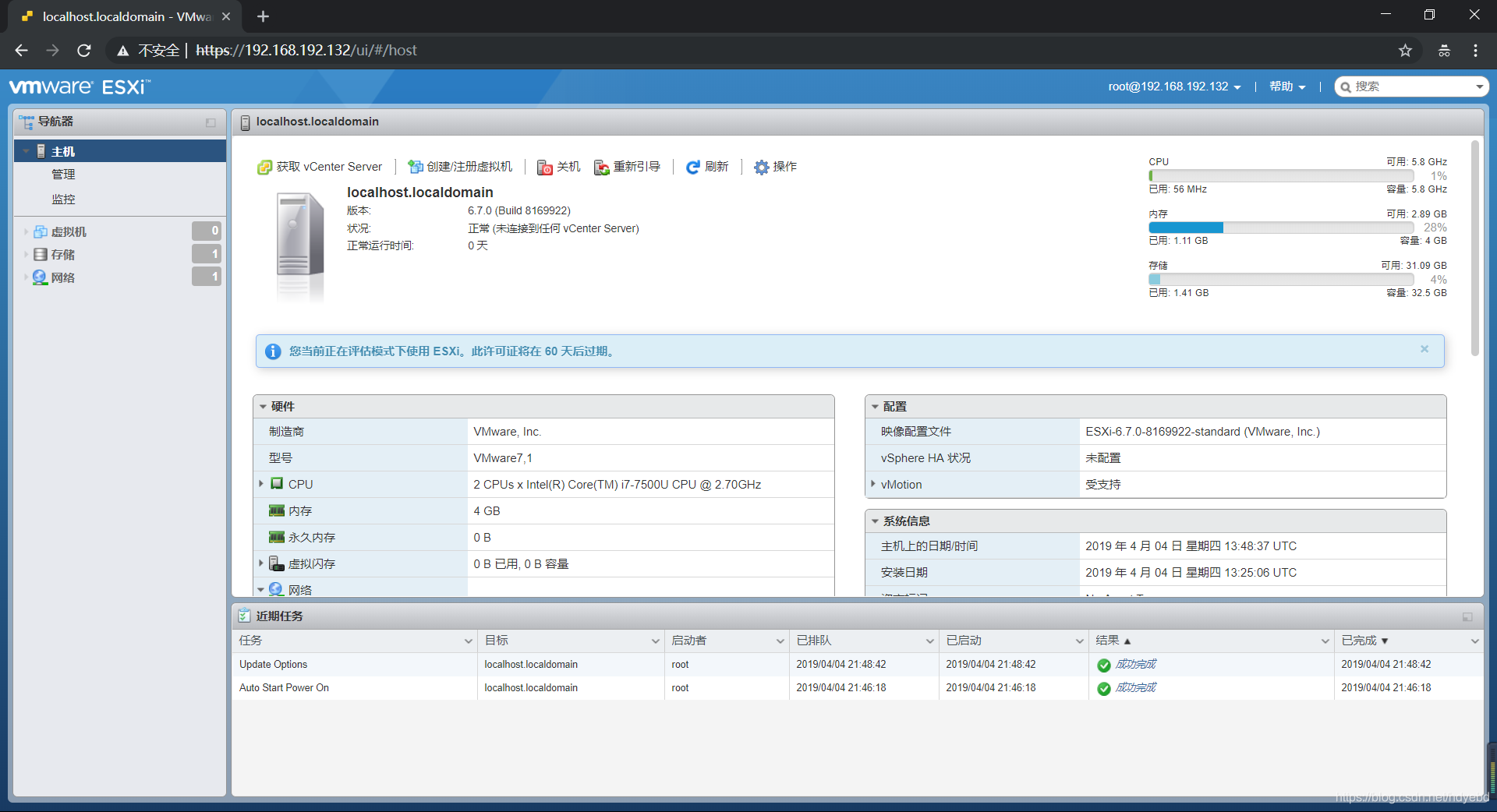The height and width of the screenshot is (812, 1497).
Task: Click the browser address bar URL
Action: (306, 51)
